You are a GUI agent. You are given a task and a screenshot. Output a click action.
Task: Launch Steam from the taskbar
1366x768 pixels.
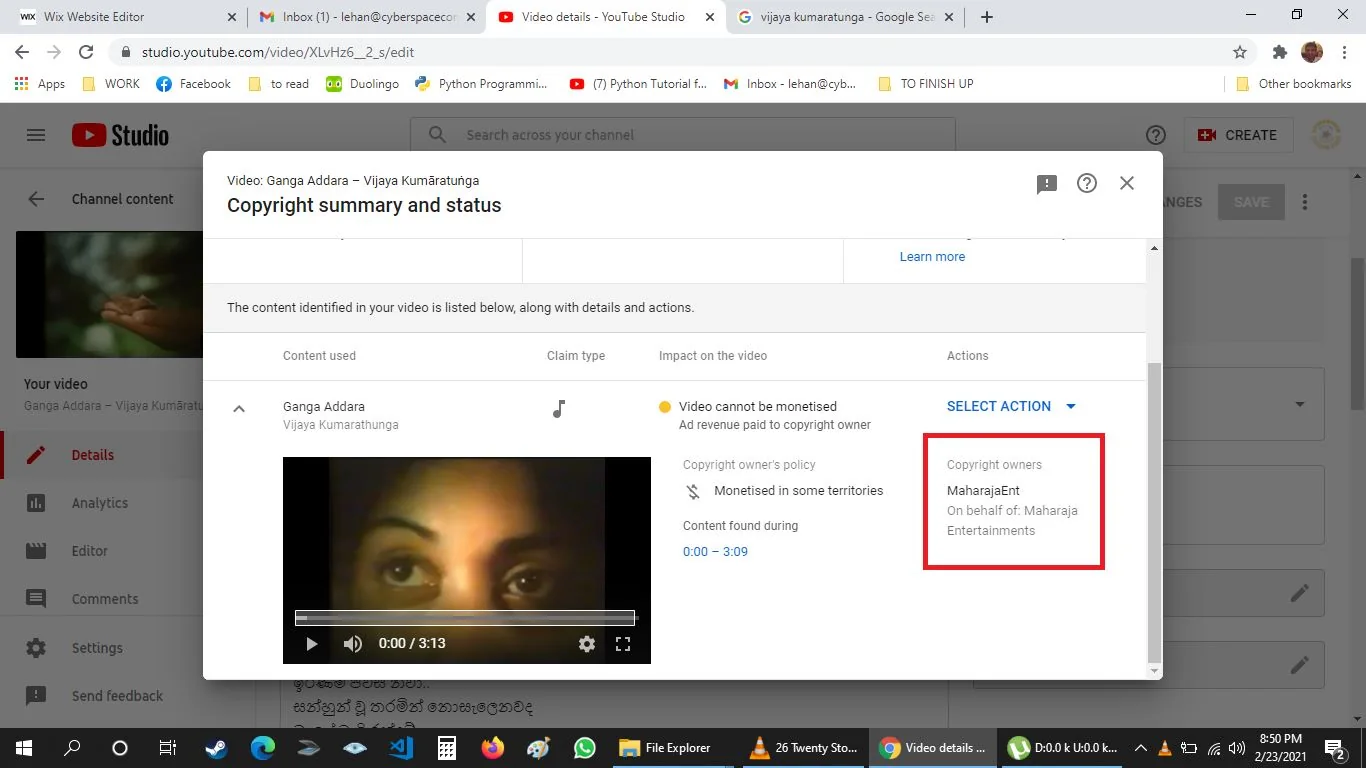pyautogui.click(x=216, y=747)
